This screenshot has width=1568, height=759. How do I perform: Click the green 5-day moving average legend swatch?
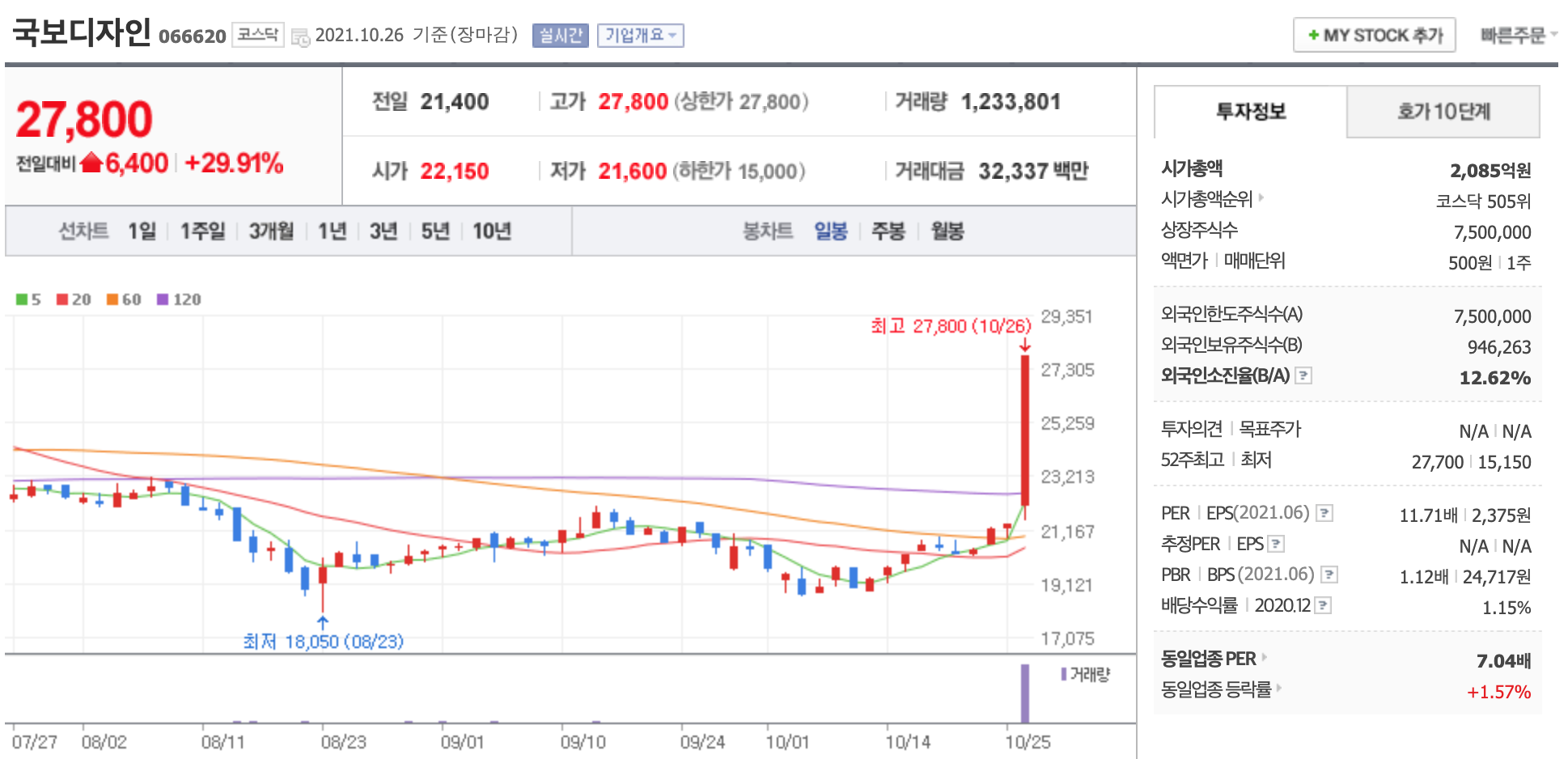[x=22, y=299]
